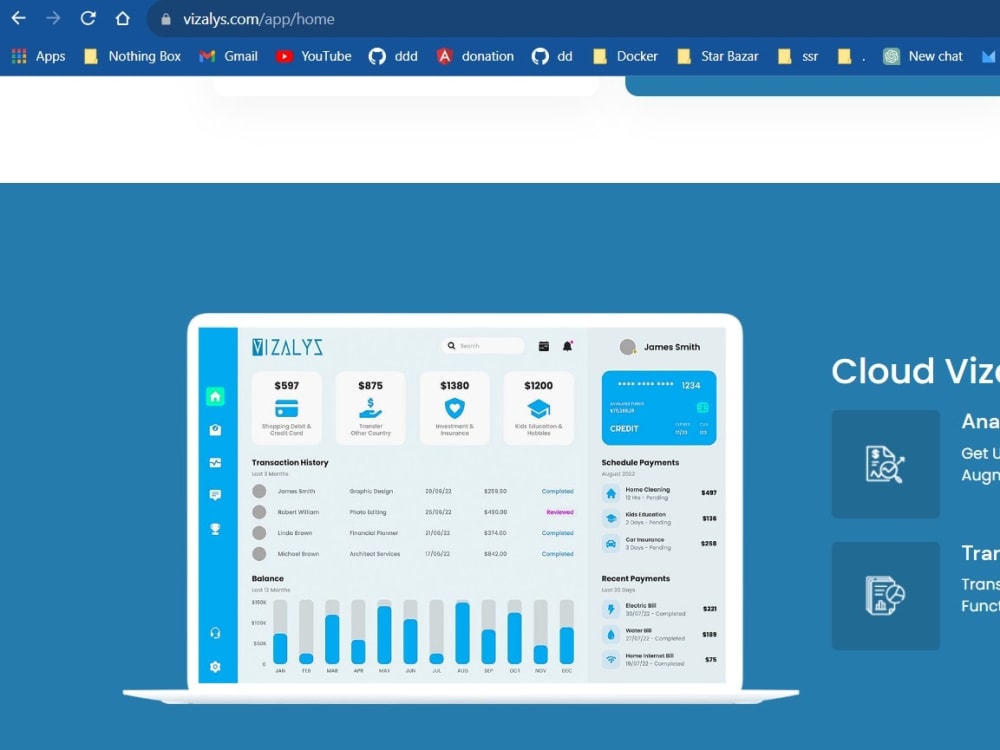1000x750 pixels.
Task: Open the YouTube bookmark
Action: coord(313,56)
